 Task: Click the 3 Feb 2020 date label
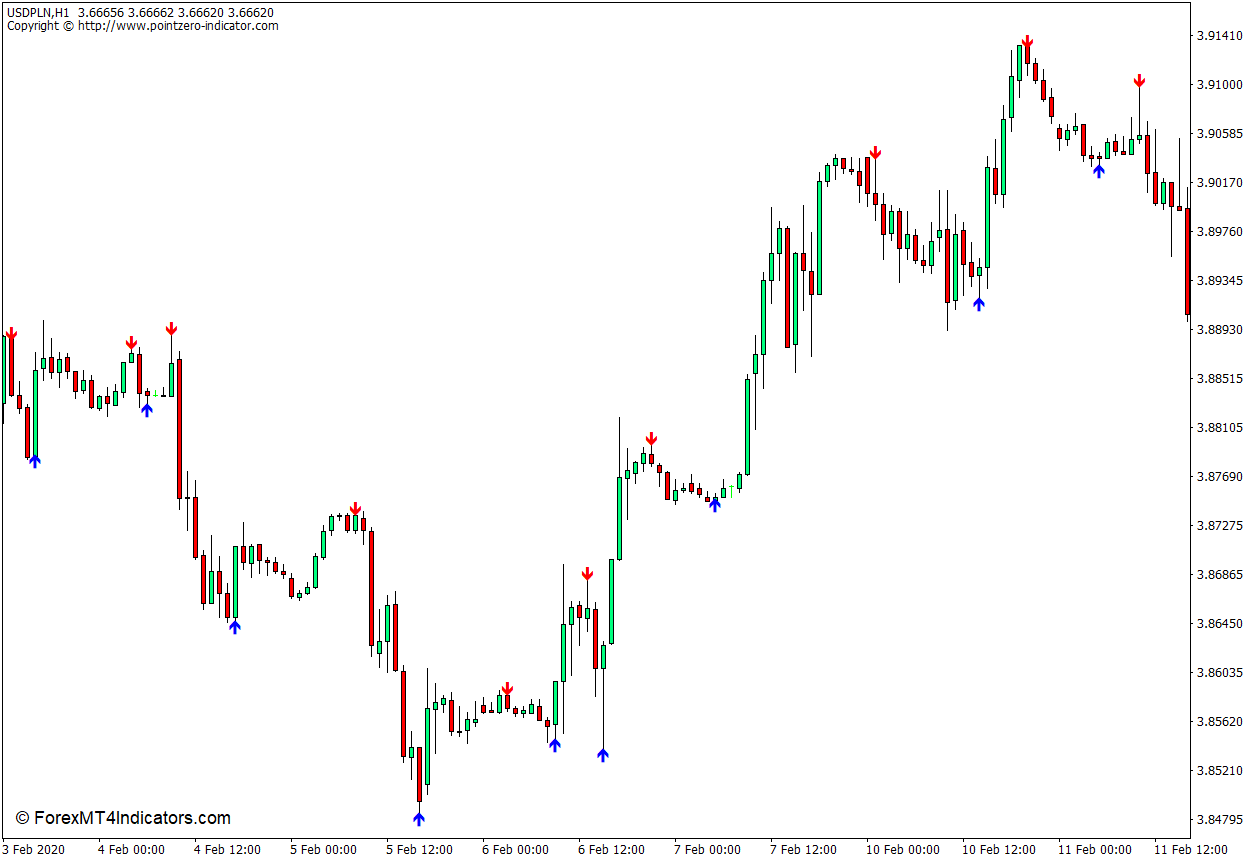pyautogui.click(x=33, y=850)
